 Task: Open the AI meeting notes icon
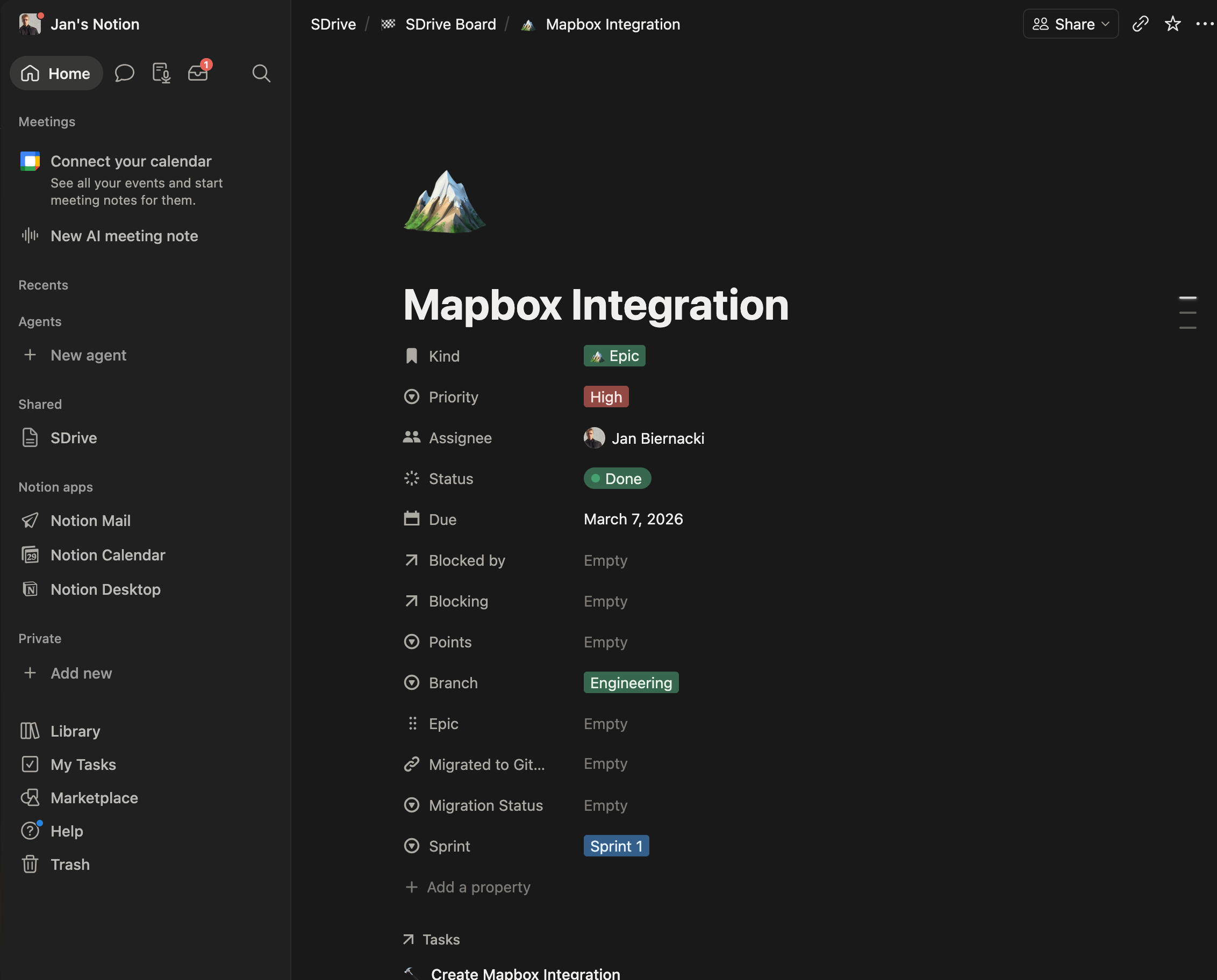[161, 74]
